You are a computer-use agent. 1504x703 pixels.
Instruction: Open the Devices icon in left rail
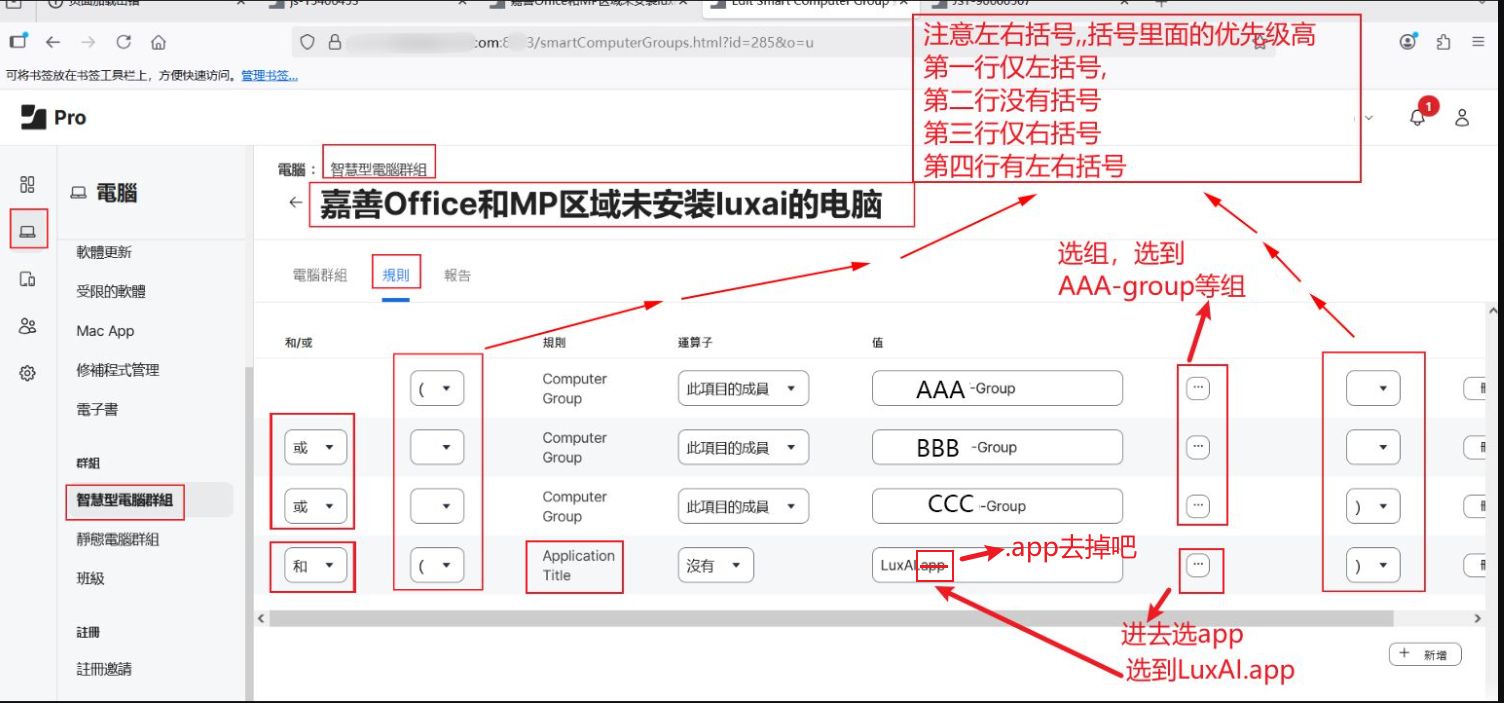pos(28,280)
